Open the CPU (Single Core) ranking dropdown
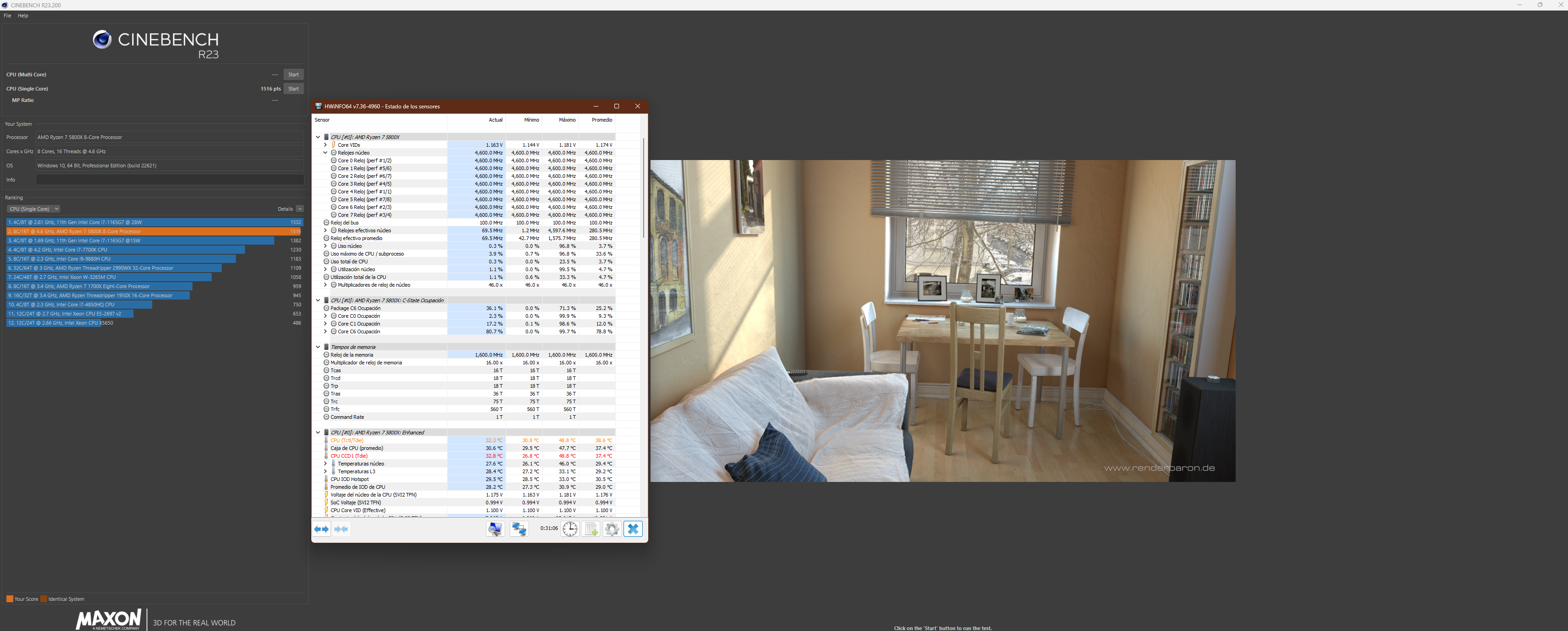 (33, 209)
